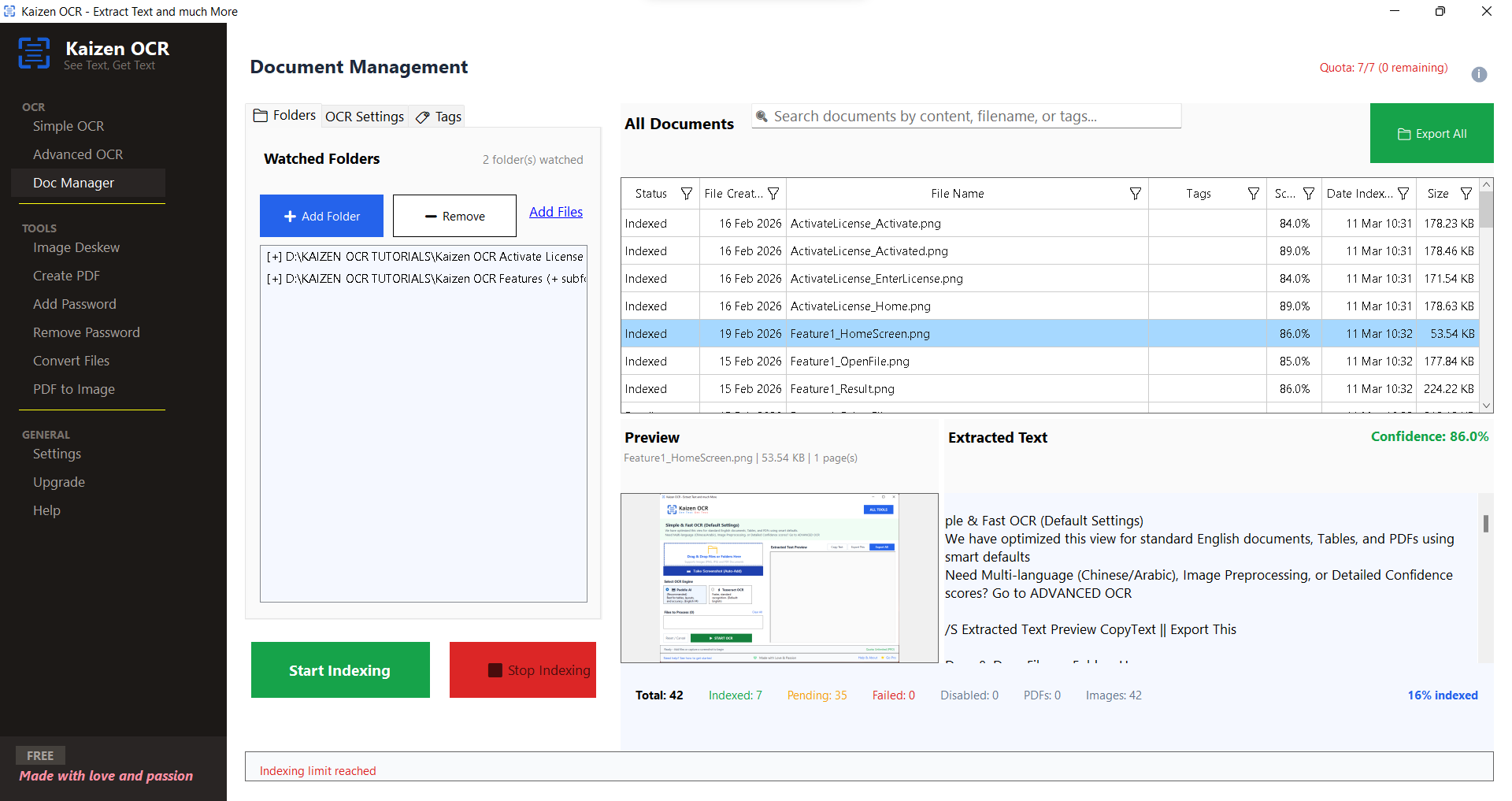Click inside the document search field
The width and height of the screenshot is (1512, 801).
tap(945, 116)
